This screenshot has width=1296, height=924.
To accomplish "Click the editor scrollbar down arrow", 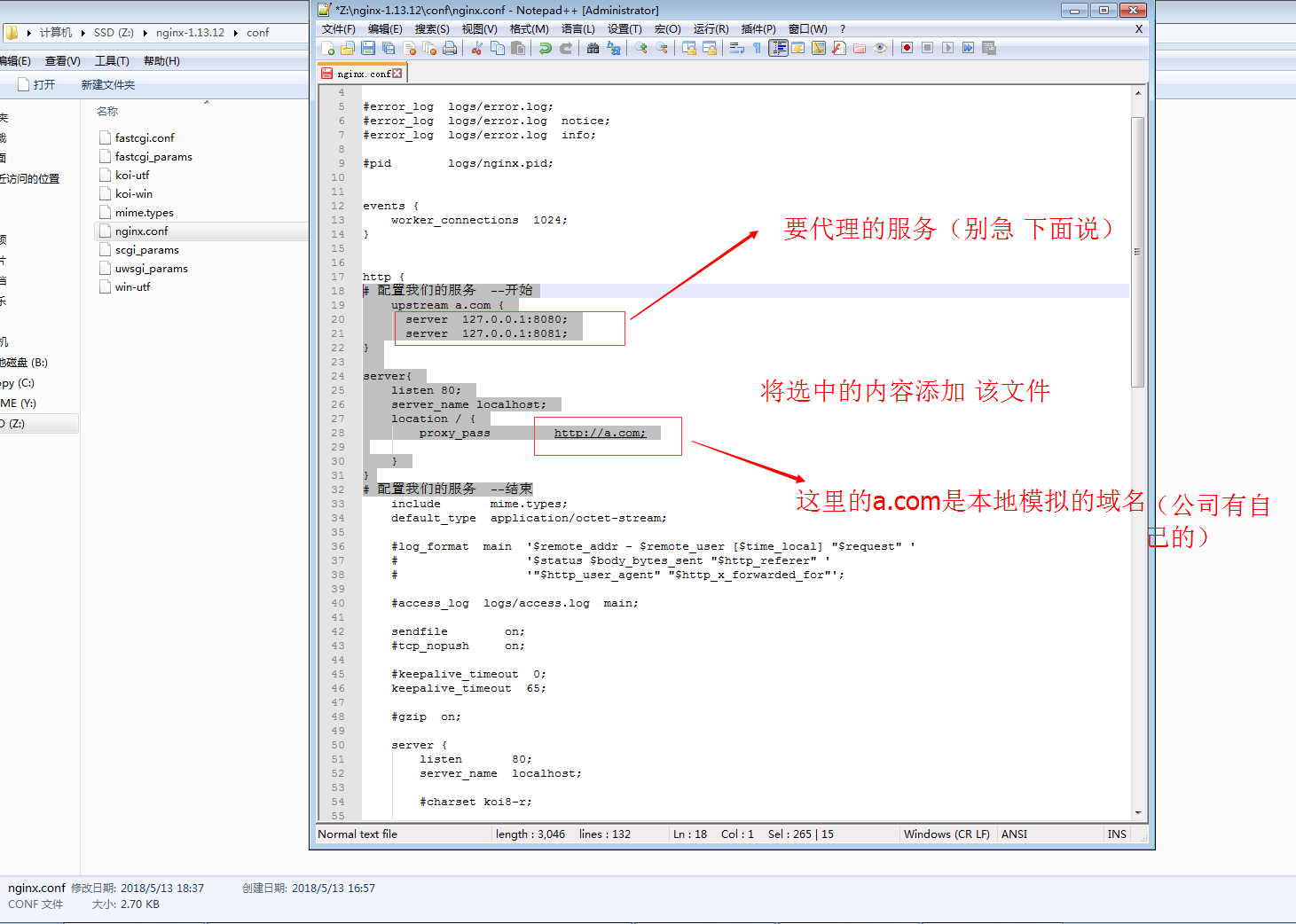I will [1138, 812].
